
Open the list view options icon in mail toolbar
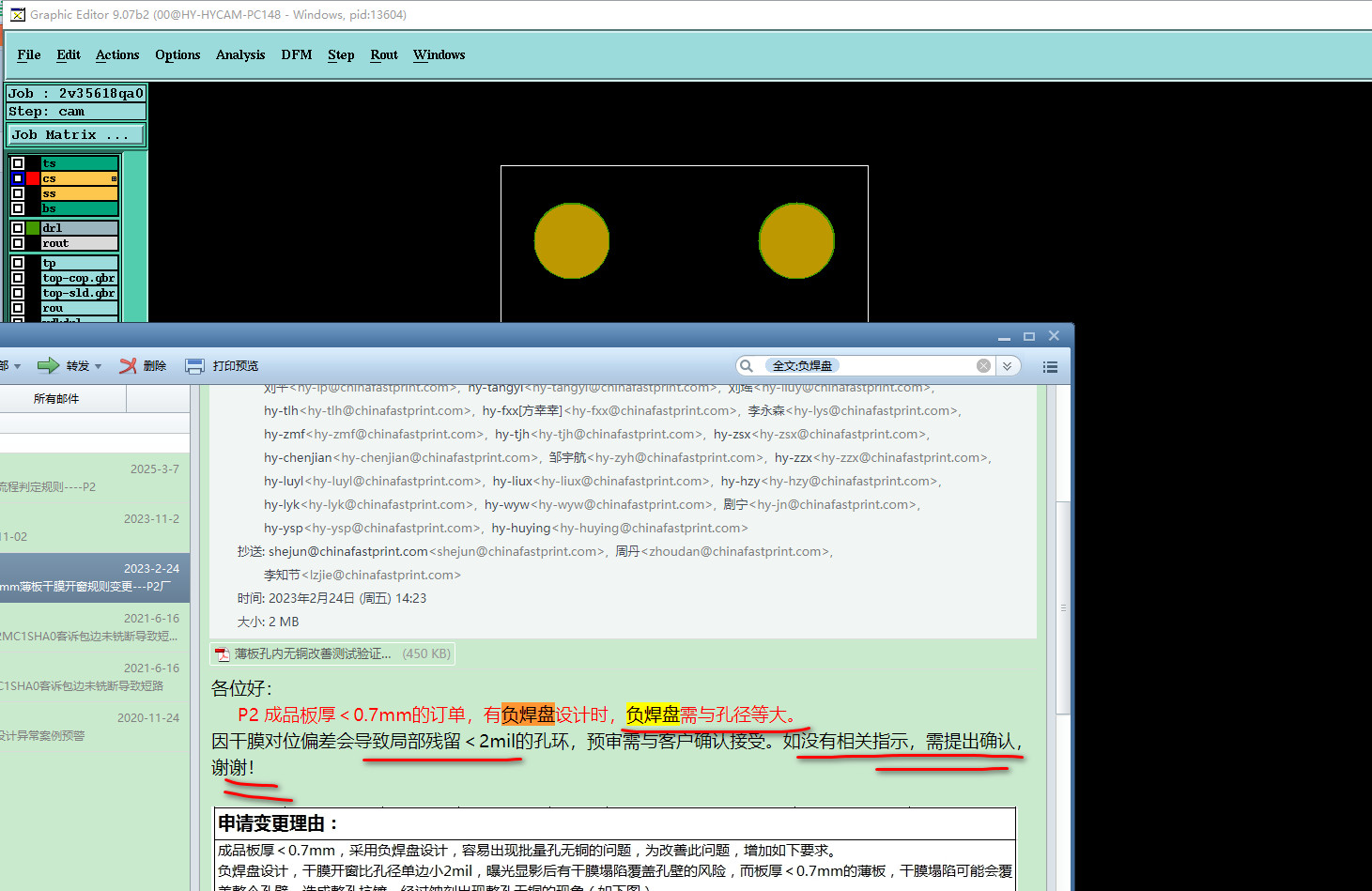[x=1050, y=367]
